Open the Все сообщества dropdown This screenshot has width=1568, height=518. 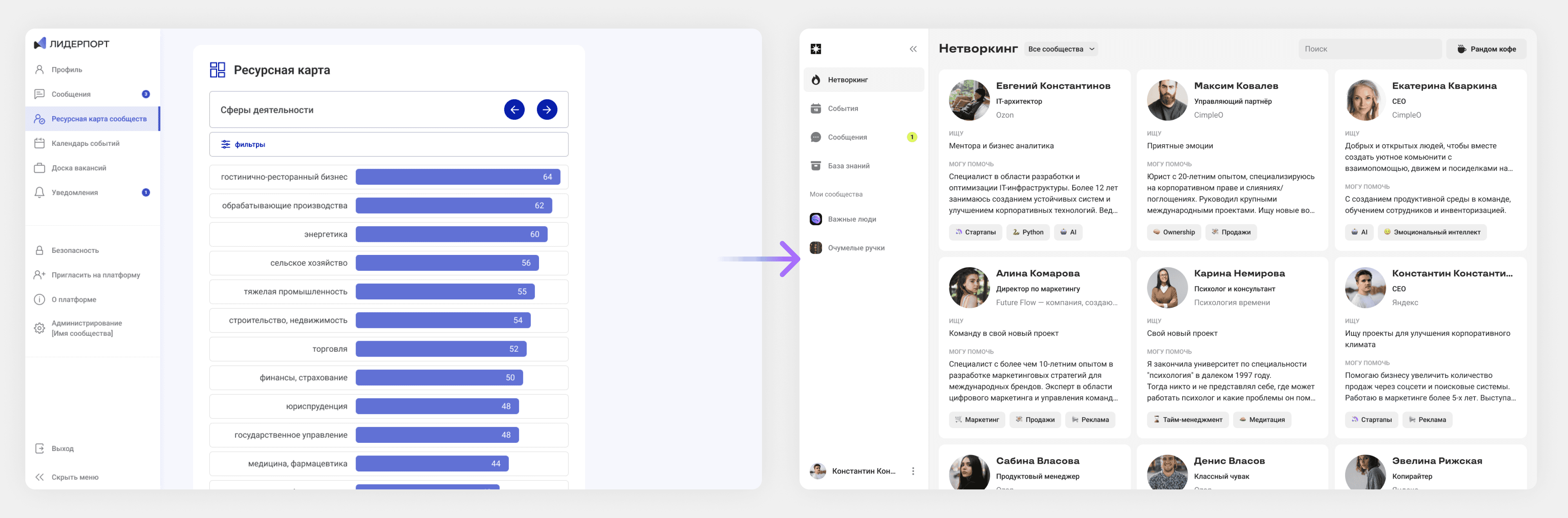click(1061, 49)
